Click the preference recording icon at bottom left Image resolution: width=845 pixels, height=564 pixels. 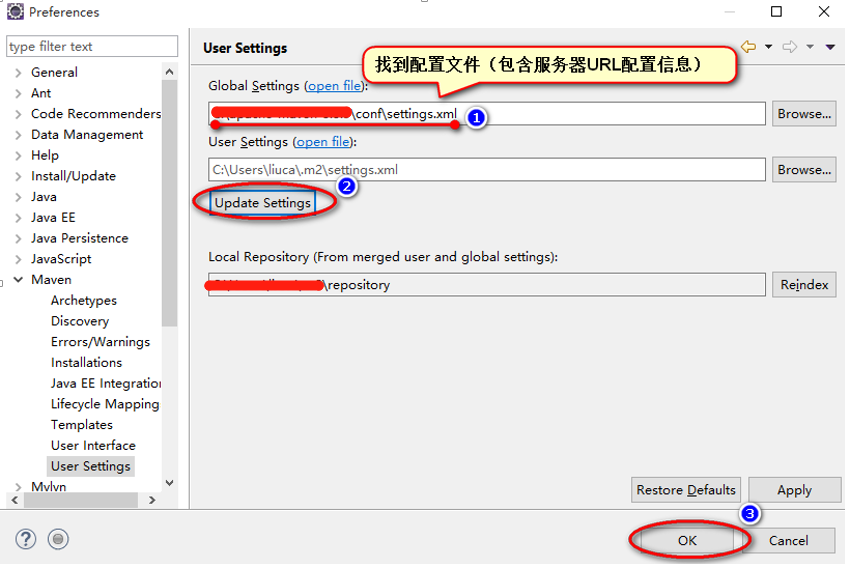pos(59,539)
